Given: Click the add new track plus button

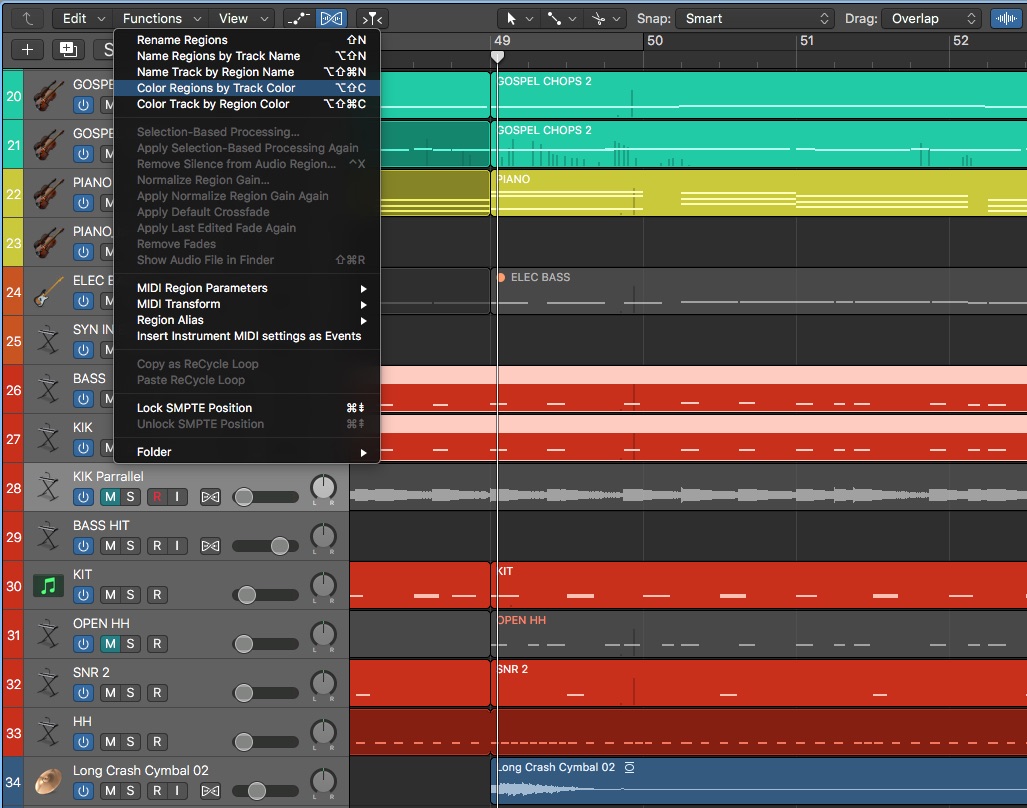Looking at the screenshot, I should tap(27, 49).
